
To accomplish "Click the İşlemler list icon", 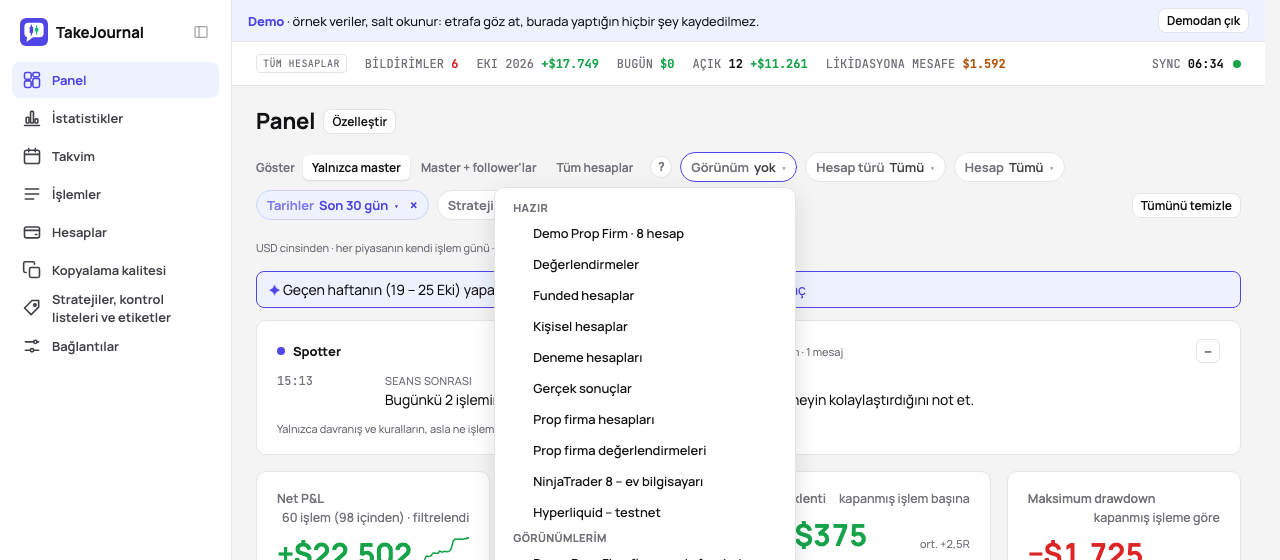I will coord(32,194).
